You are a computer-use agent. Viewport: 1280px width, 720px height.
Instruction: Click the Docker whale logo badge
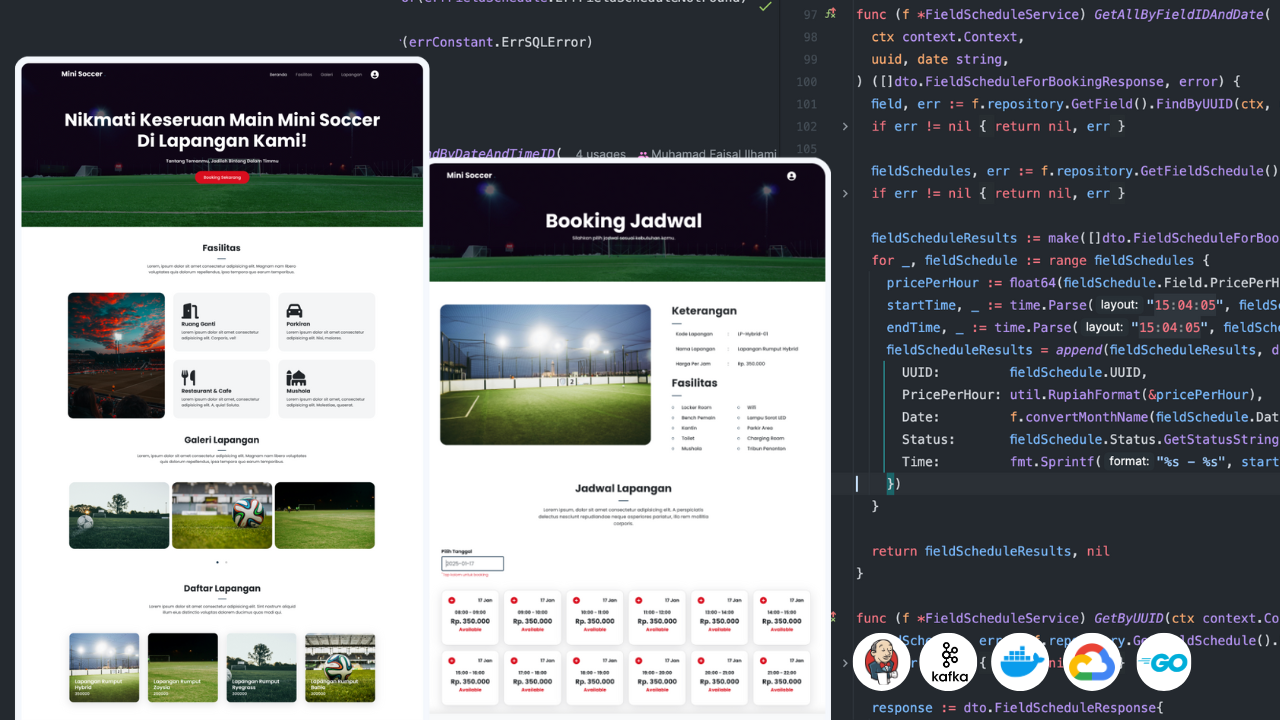click(x=1021, y=662)
